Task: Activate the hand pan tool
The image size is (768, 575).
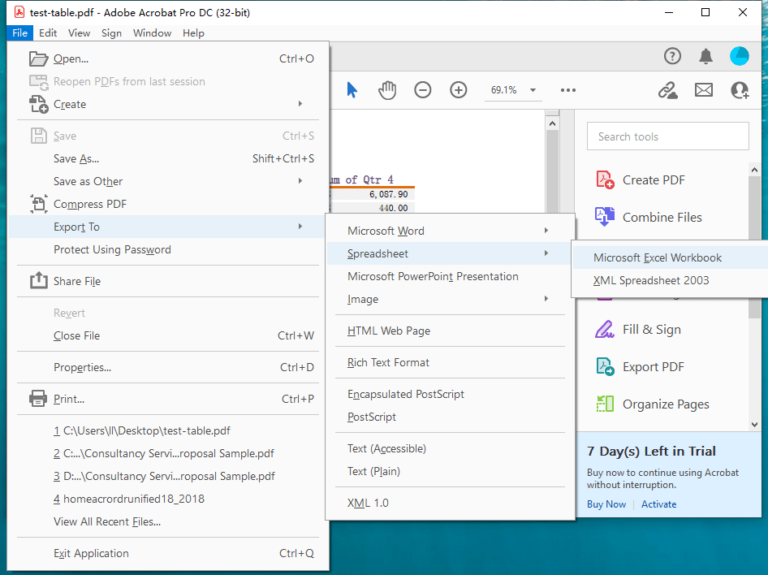Action: point(387,90)
